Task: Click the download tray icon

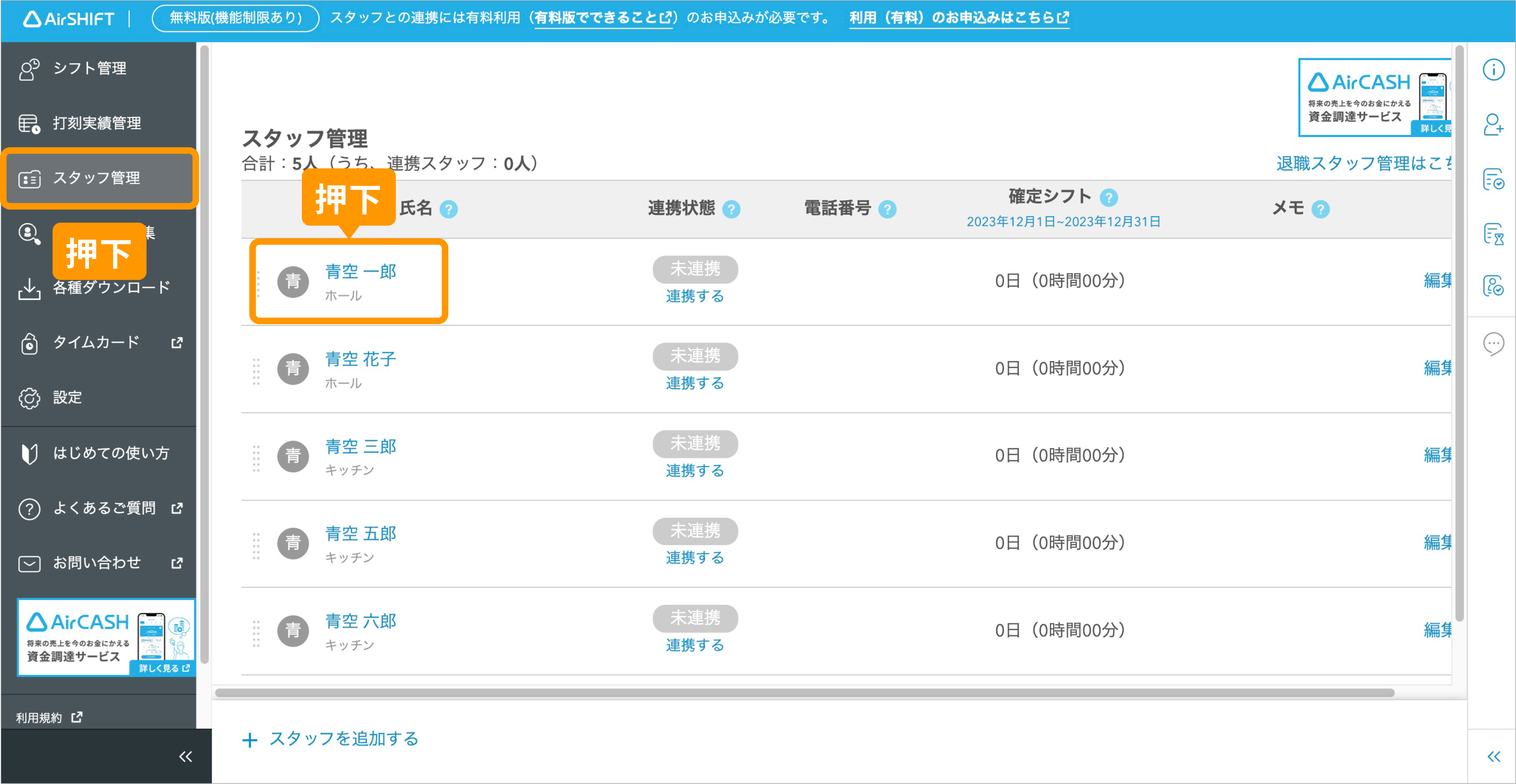Action: pos(29,289)
